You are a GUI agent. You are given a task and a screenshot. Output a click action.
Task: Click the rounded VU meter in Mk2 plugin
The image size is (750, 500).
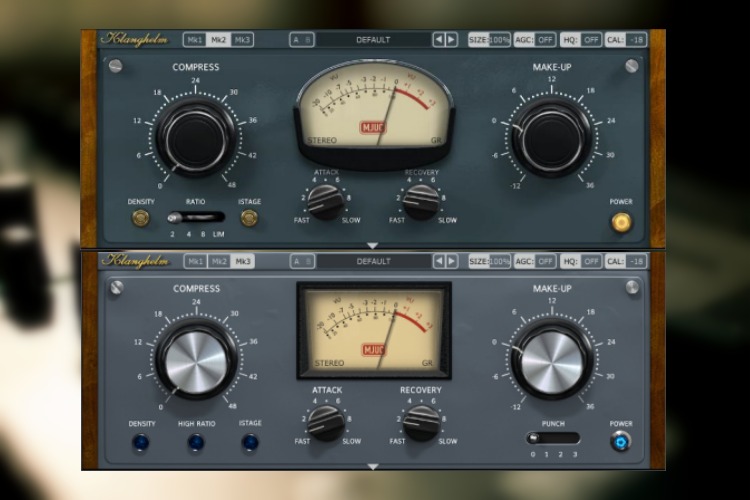374,113
